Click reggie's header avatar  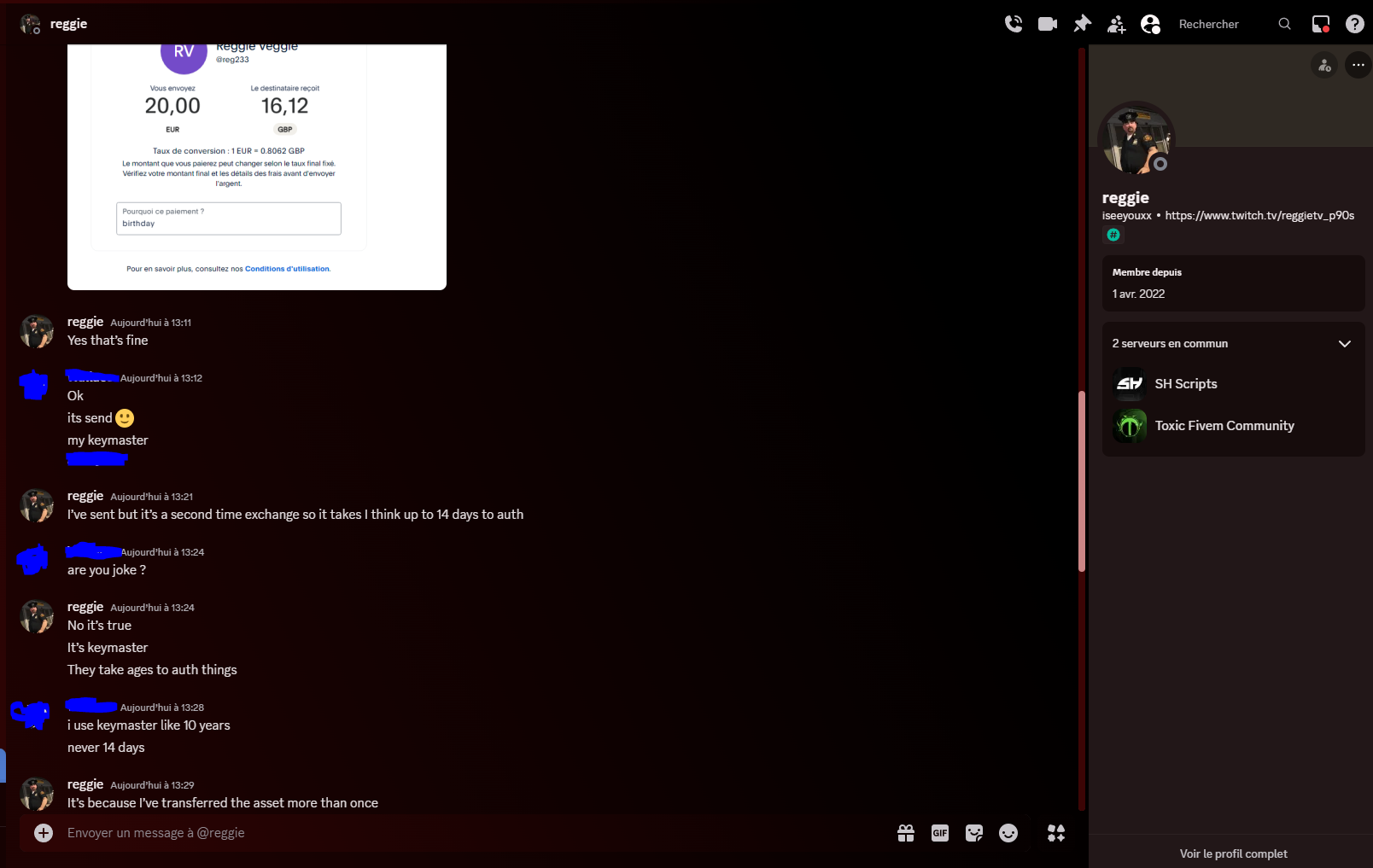[31, 24]
